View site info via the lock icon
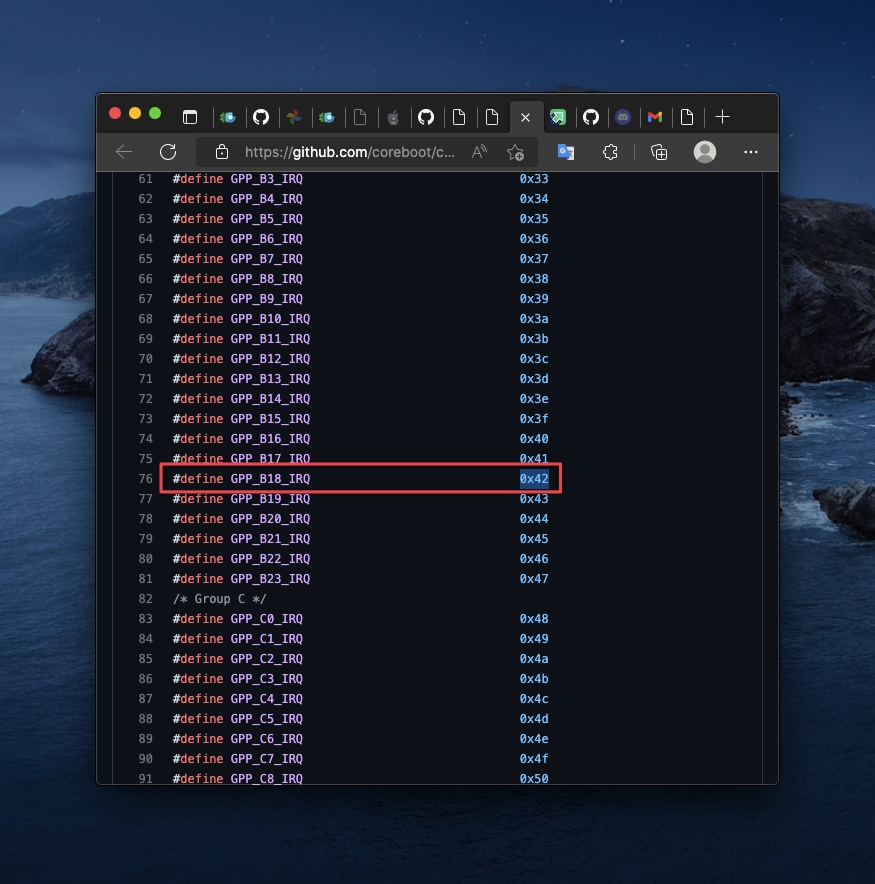The height and width of the screenshot is (884, 875). [222, 152]
